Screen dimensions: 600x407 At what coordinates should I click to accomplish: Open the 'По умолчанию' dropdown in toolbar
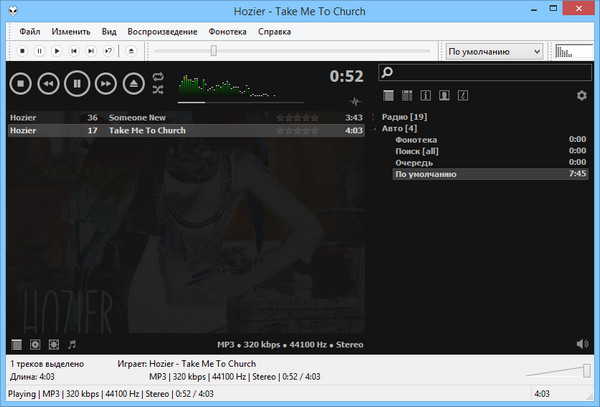point(493,50)
